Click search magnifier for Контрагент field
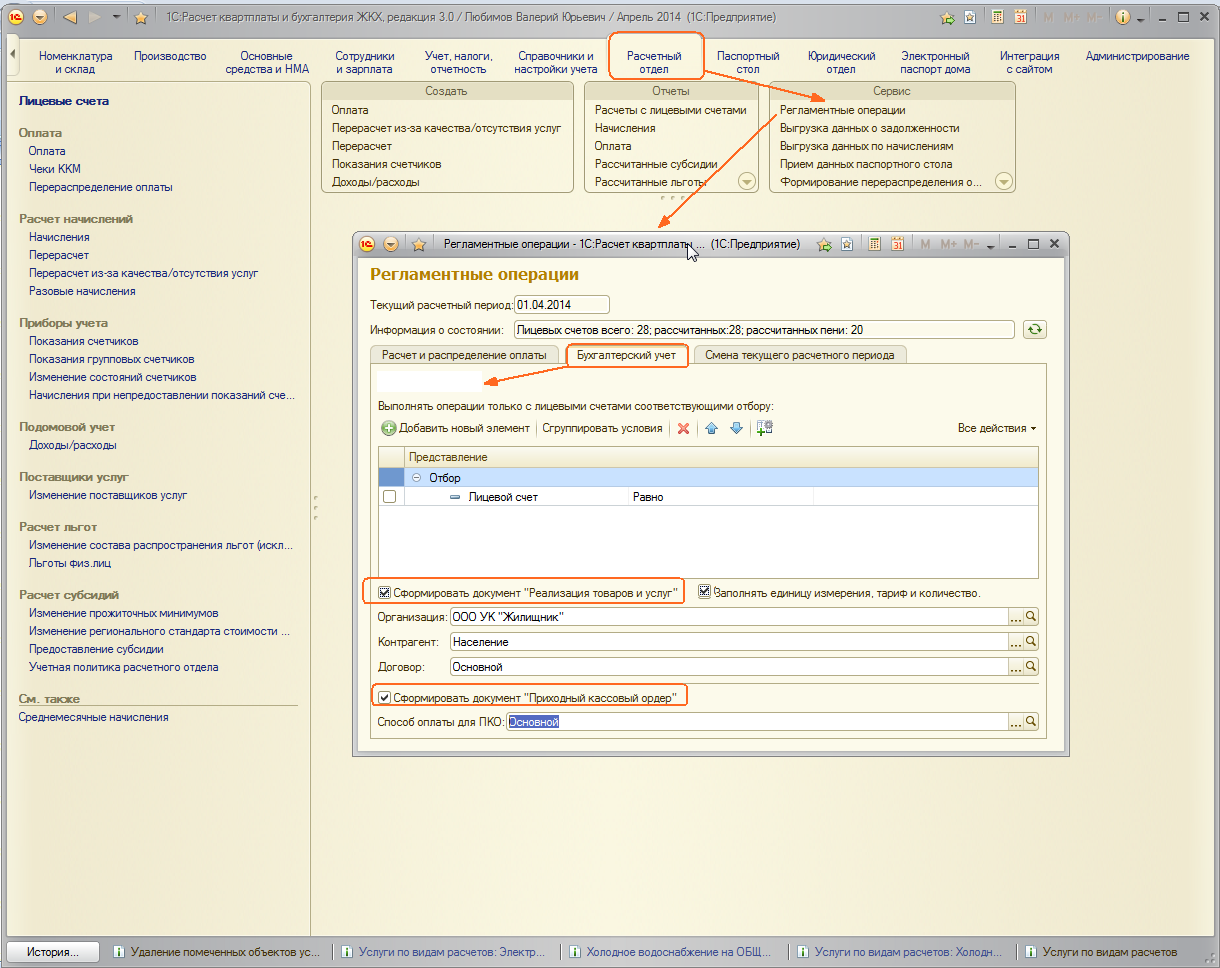The image size is (1220, 968). [1031, 642]
